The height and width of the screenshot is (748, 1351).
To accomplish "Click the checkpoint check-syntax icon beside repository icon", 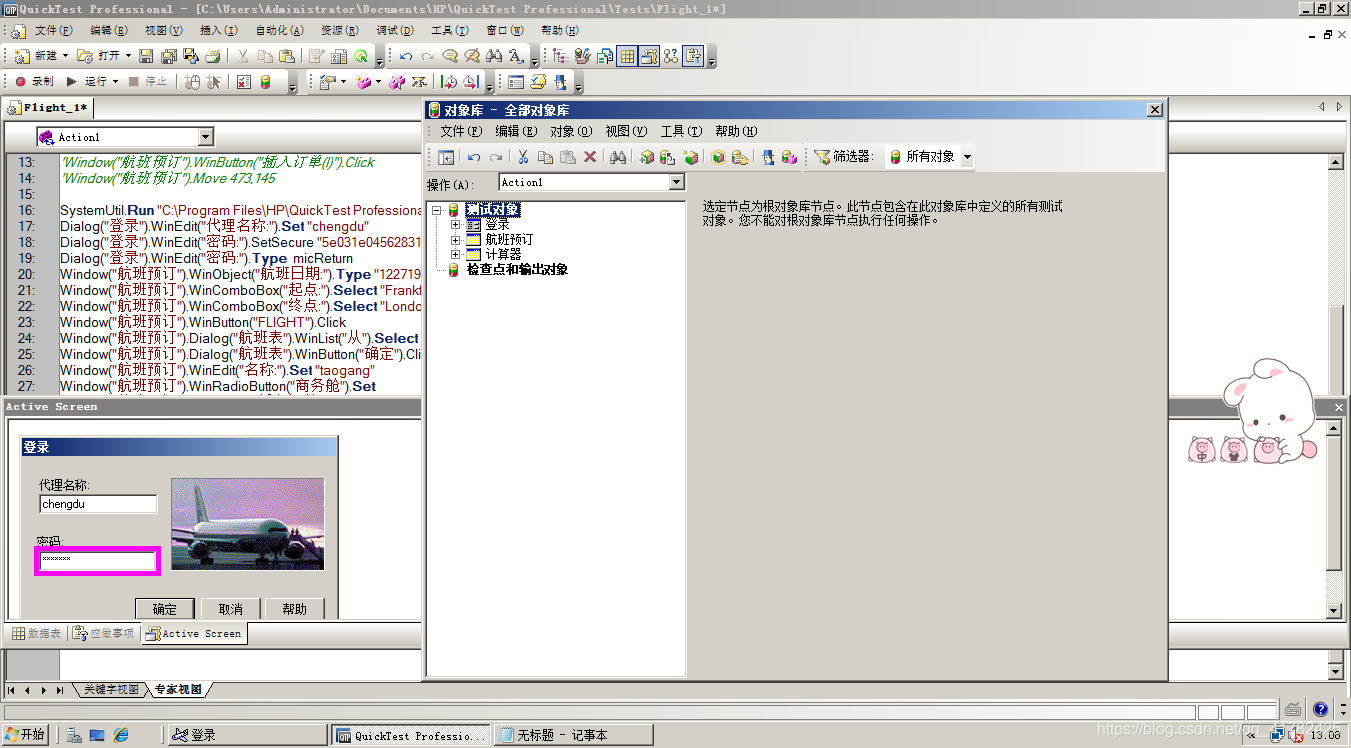I will pyautogui.click(x=243, y=81).
